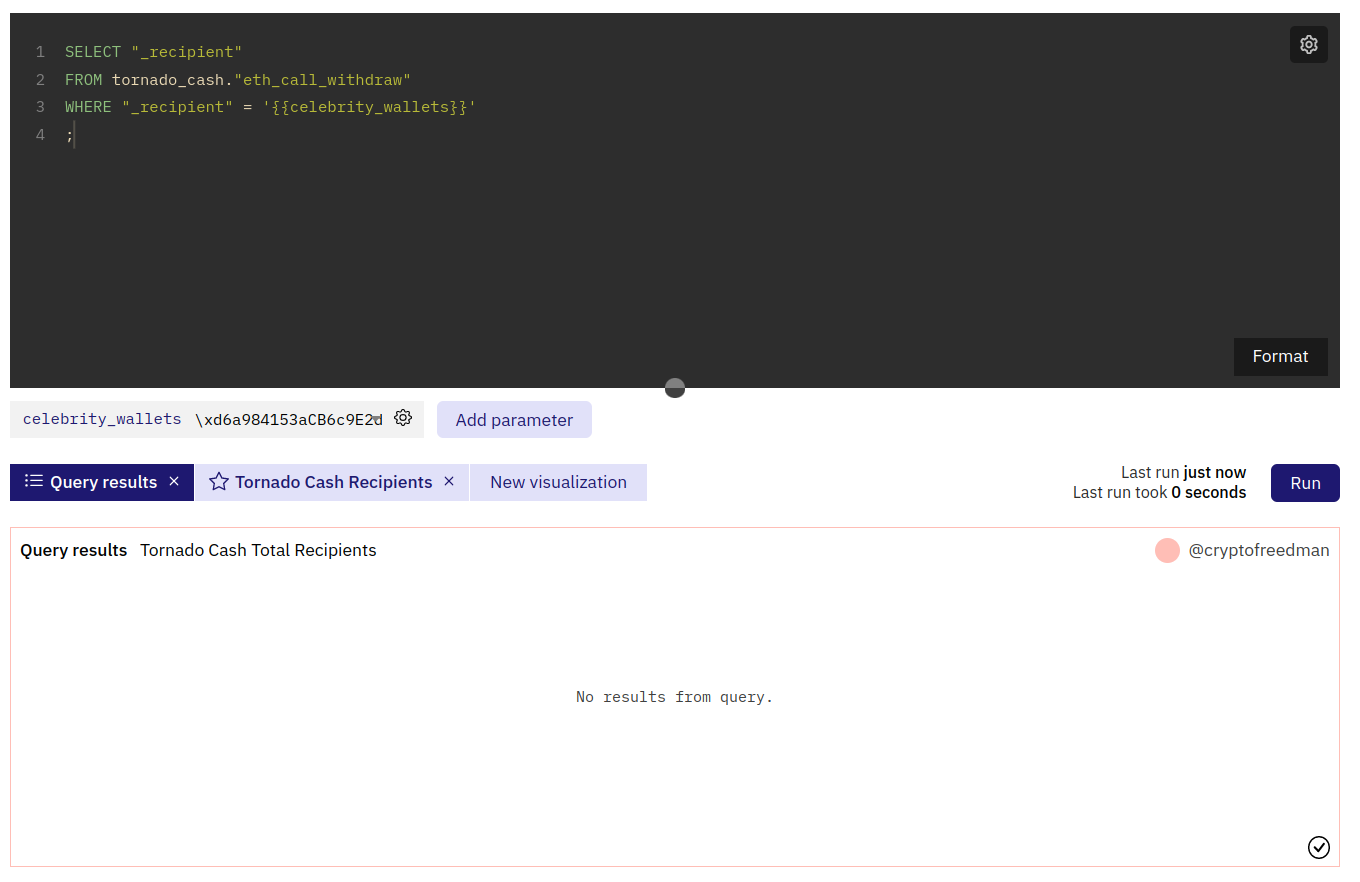Click the checkmark status icon
The height and width of the screenshot is (882, 1360).
1319,848
